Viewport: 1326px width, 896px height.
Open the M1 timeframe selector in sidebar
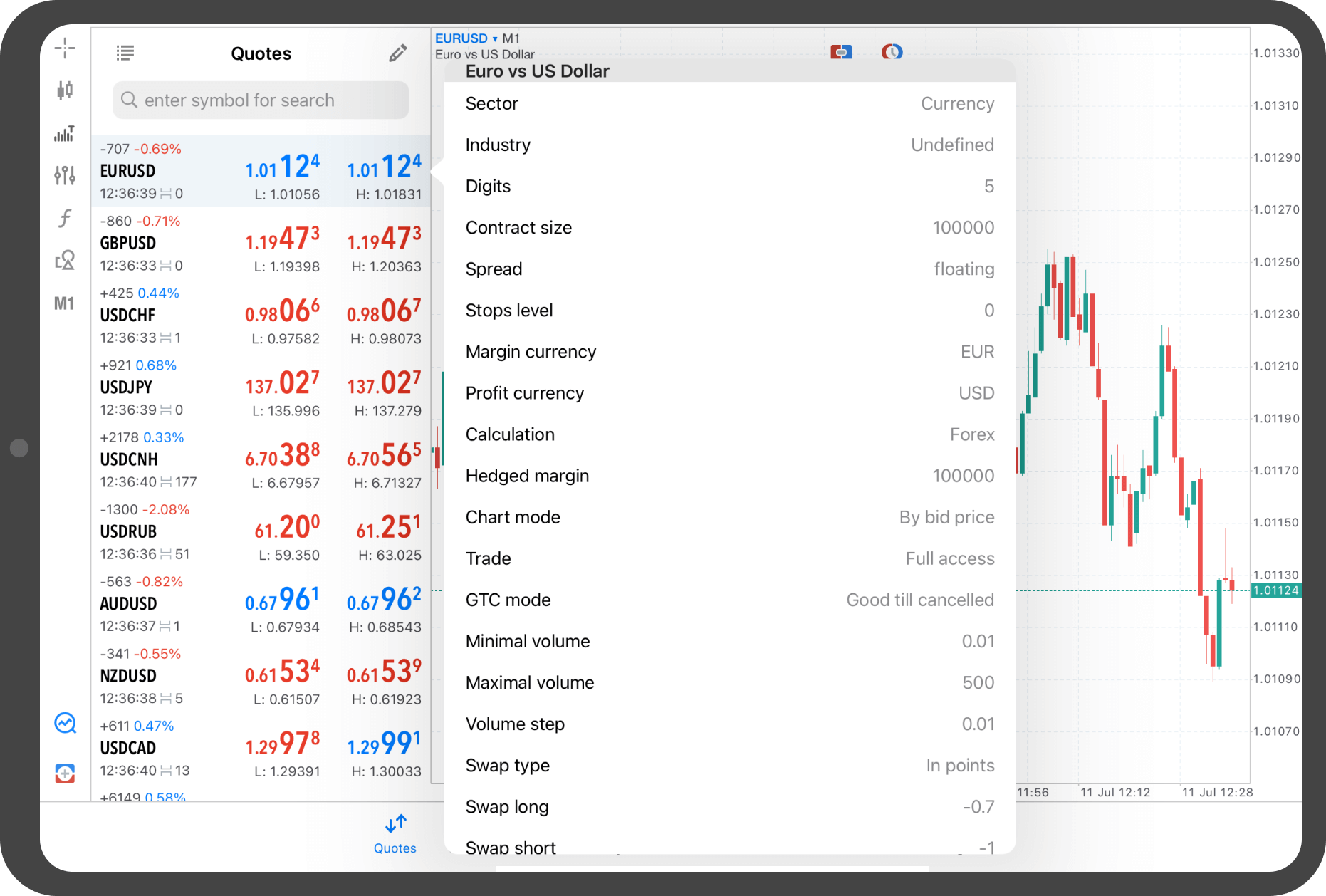coord(65,303)
